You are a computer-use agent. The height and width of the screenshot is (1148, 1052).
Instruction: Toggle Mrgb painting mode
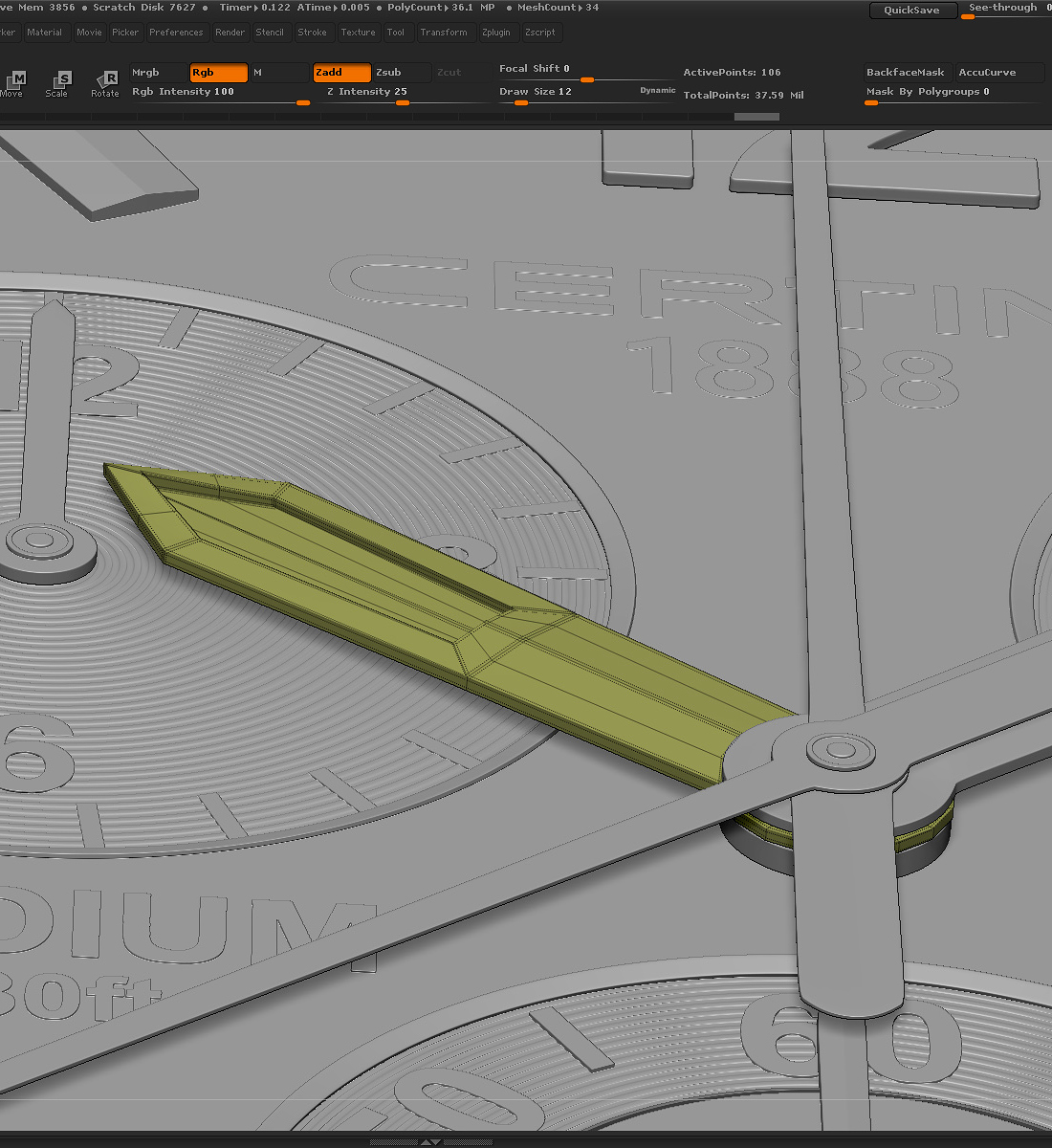click(x=159, y=73)
